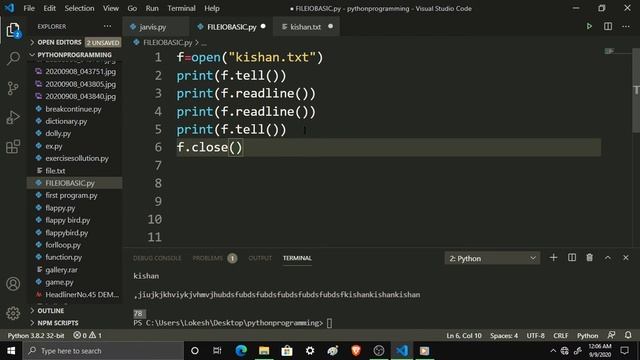
Task: Split the editor to the right
Action: (608, 26)
